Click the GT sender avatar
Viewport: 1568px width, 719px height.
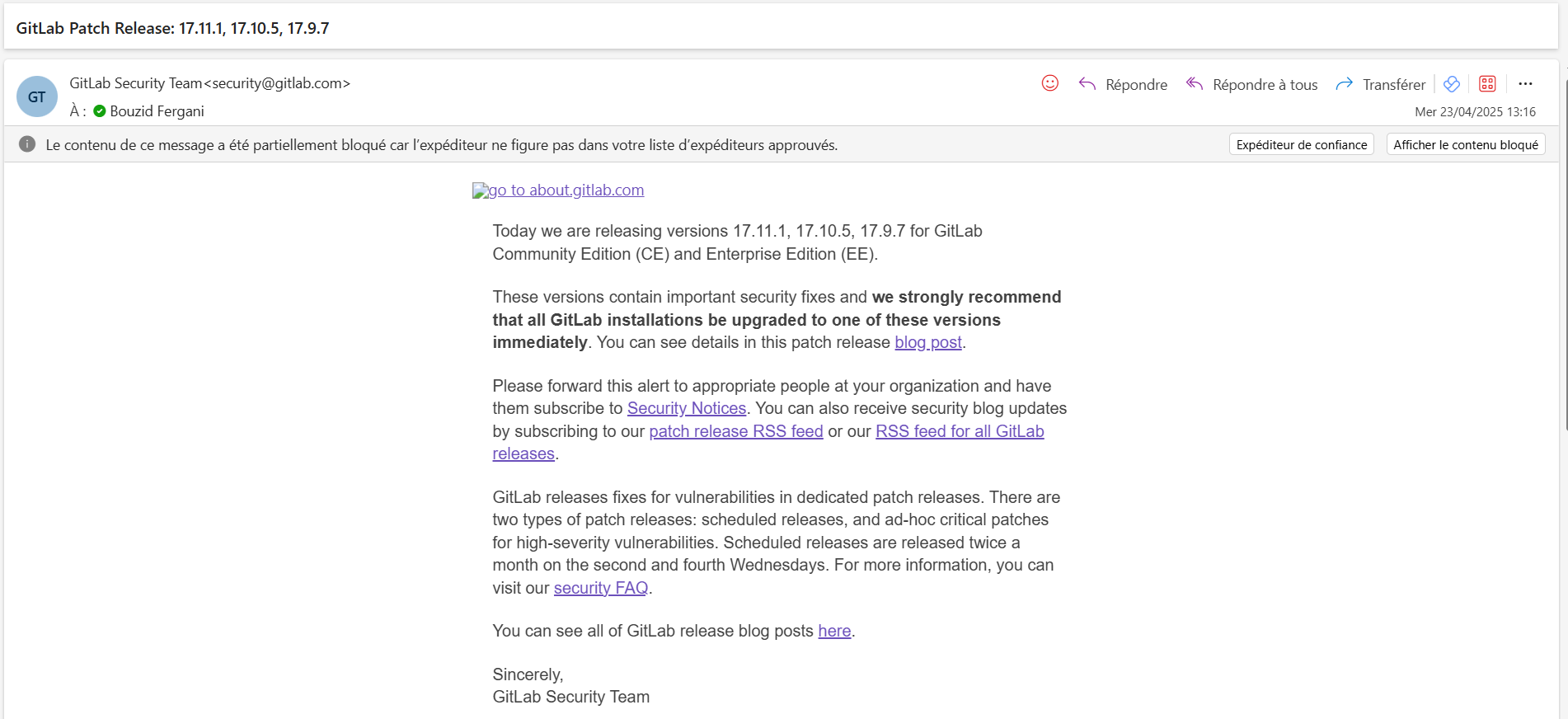point(37,96)
